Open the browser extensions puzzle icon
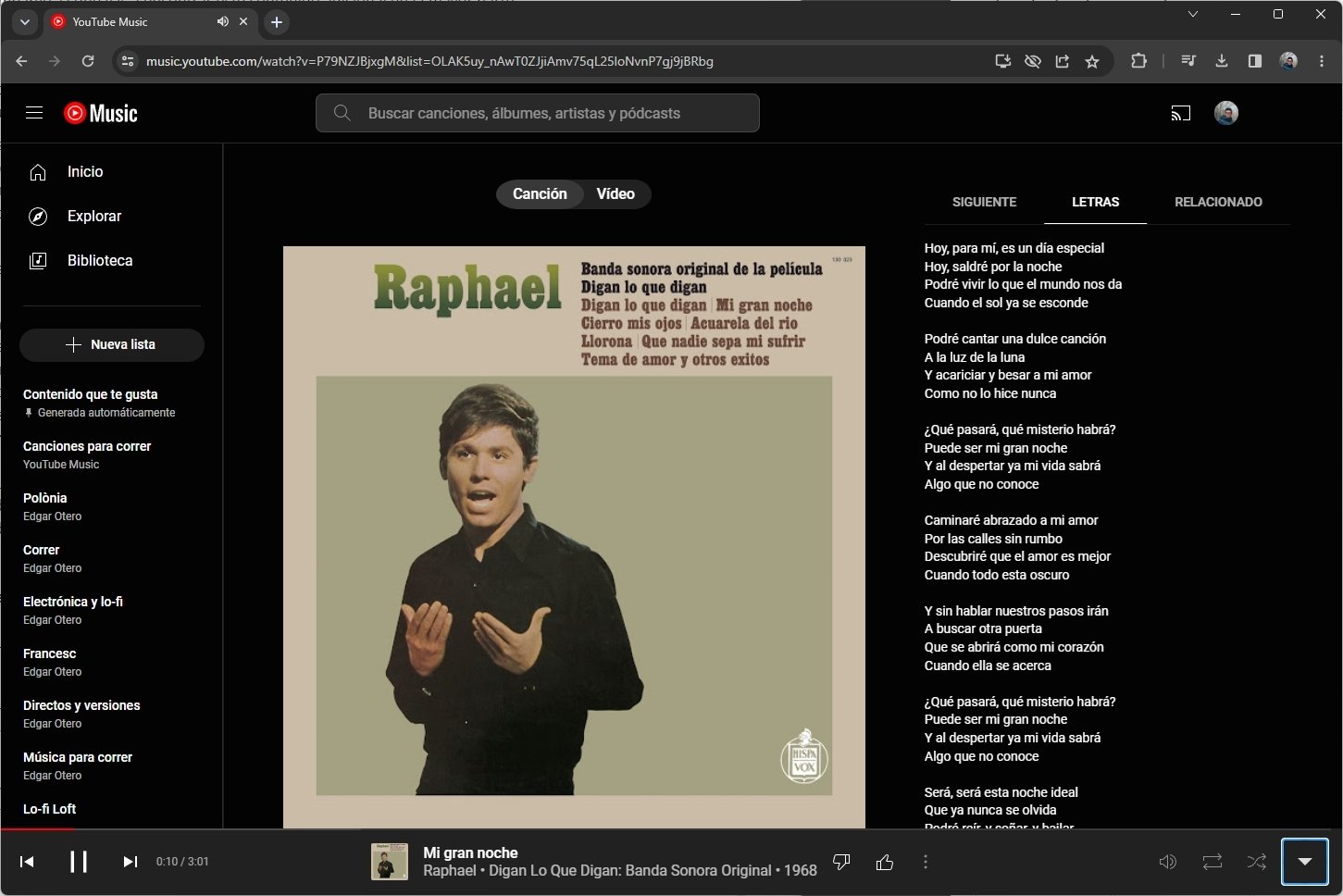Screen dimensions: 1343x896 pos(1138,61)
